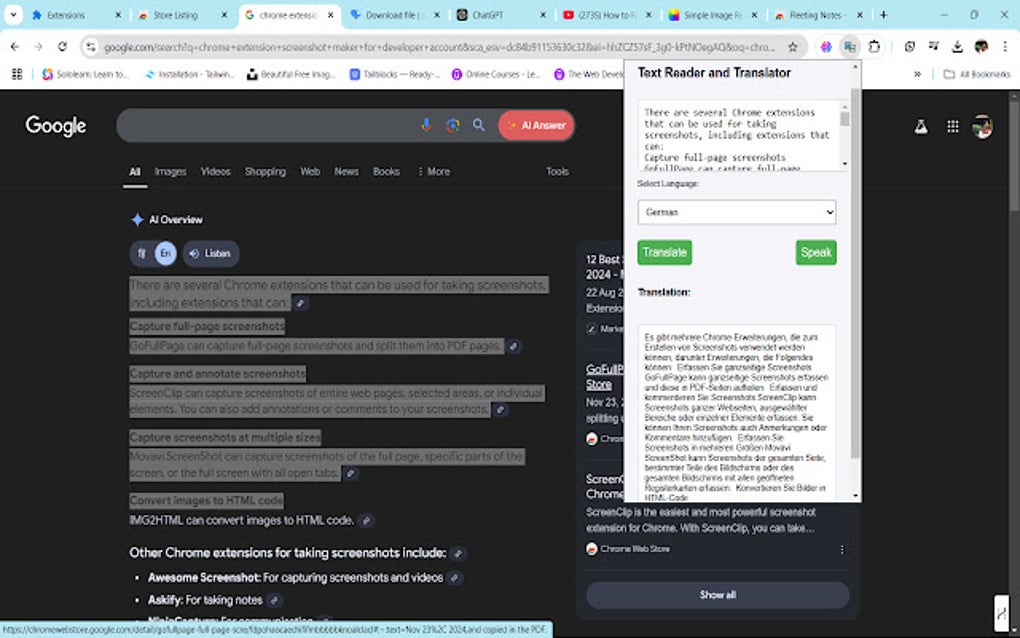Open the Downloads icon in Chrome toolbar

coord(957,46)
